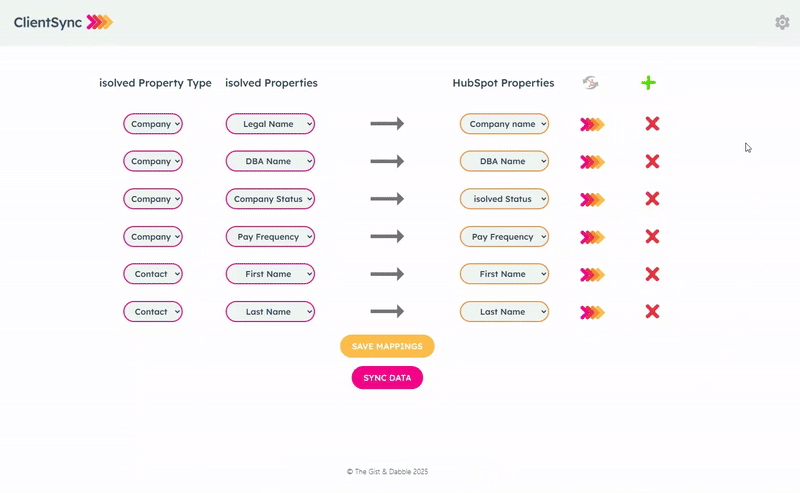Open the Contact type dropdown in Last Name row
This screenshot has width=800, height=493.
(153, 312)
